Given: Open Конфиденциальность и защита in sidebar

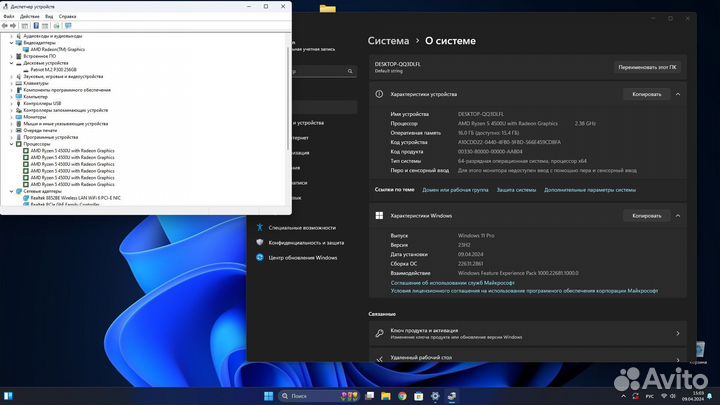Looking at the screenshot, I should tap(306, 242).
